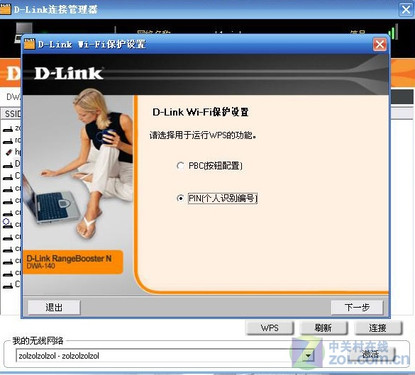Click the 我的无线网络 group label

(38, 341)
